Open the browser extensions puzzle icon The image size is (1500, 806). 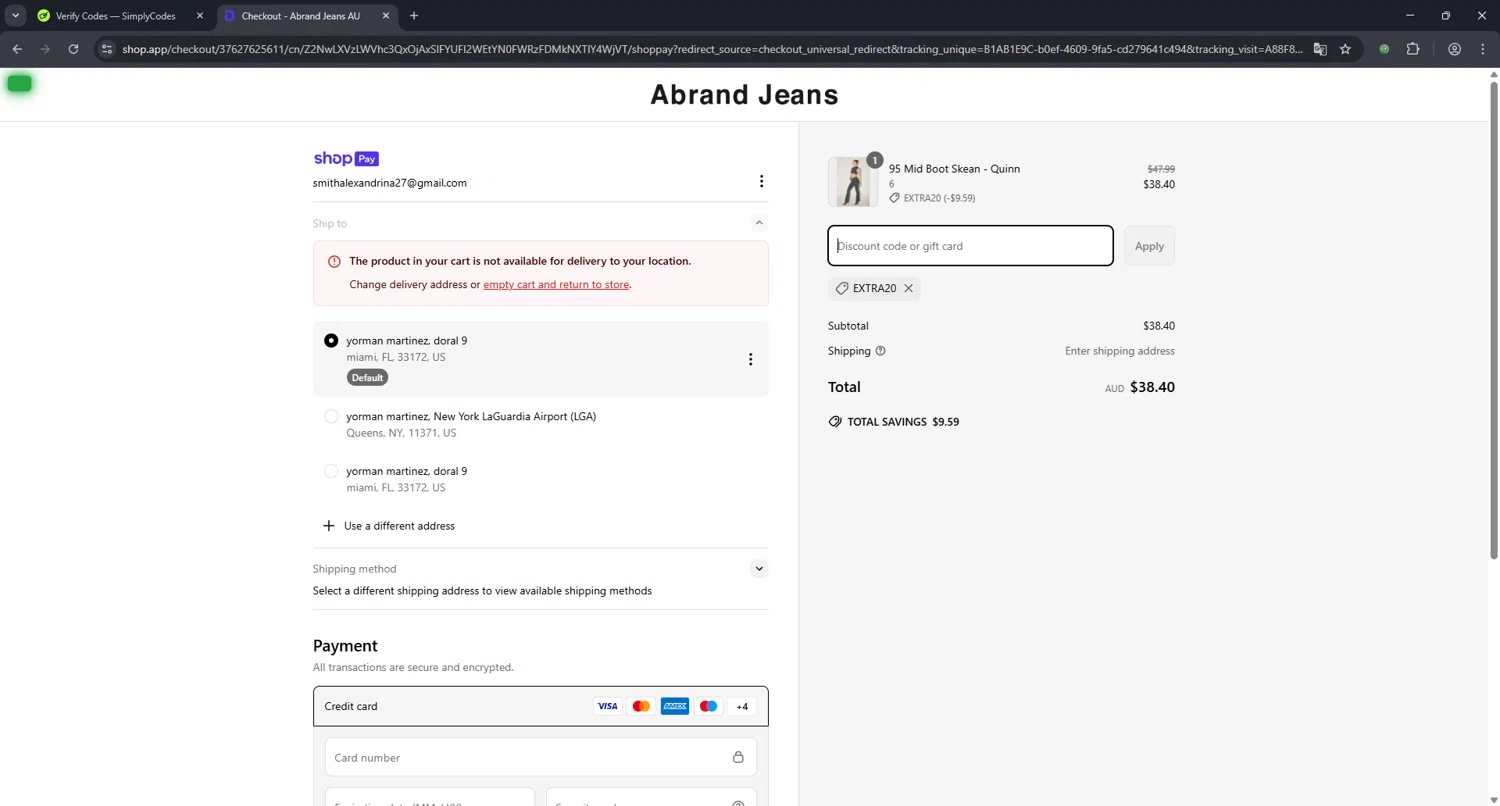pos(1413,49)
